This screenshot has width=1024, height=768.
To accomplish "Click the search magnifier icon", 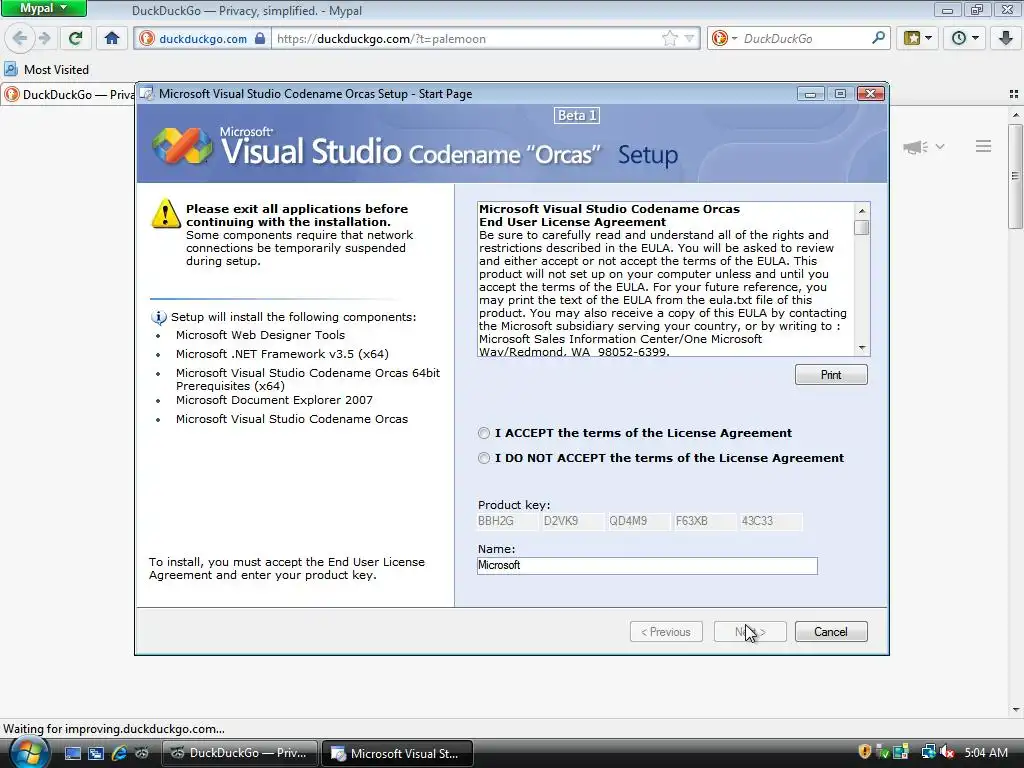I will (878, 38).
